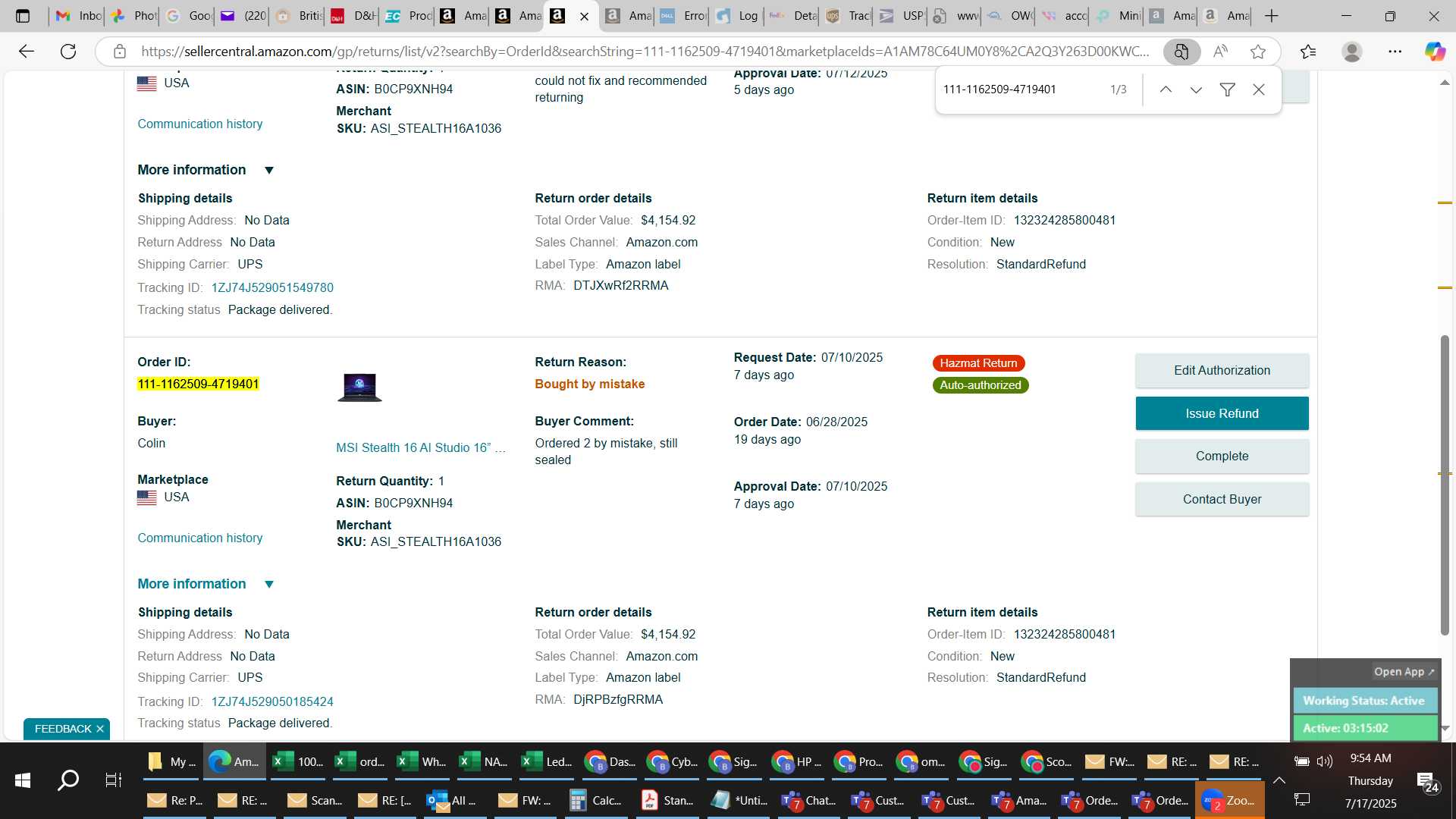View site information lock icon
The width and height of the screenshot is (1456, 819).
pyautogui.click(x=119, y=52)
